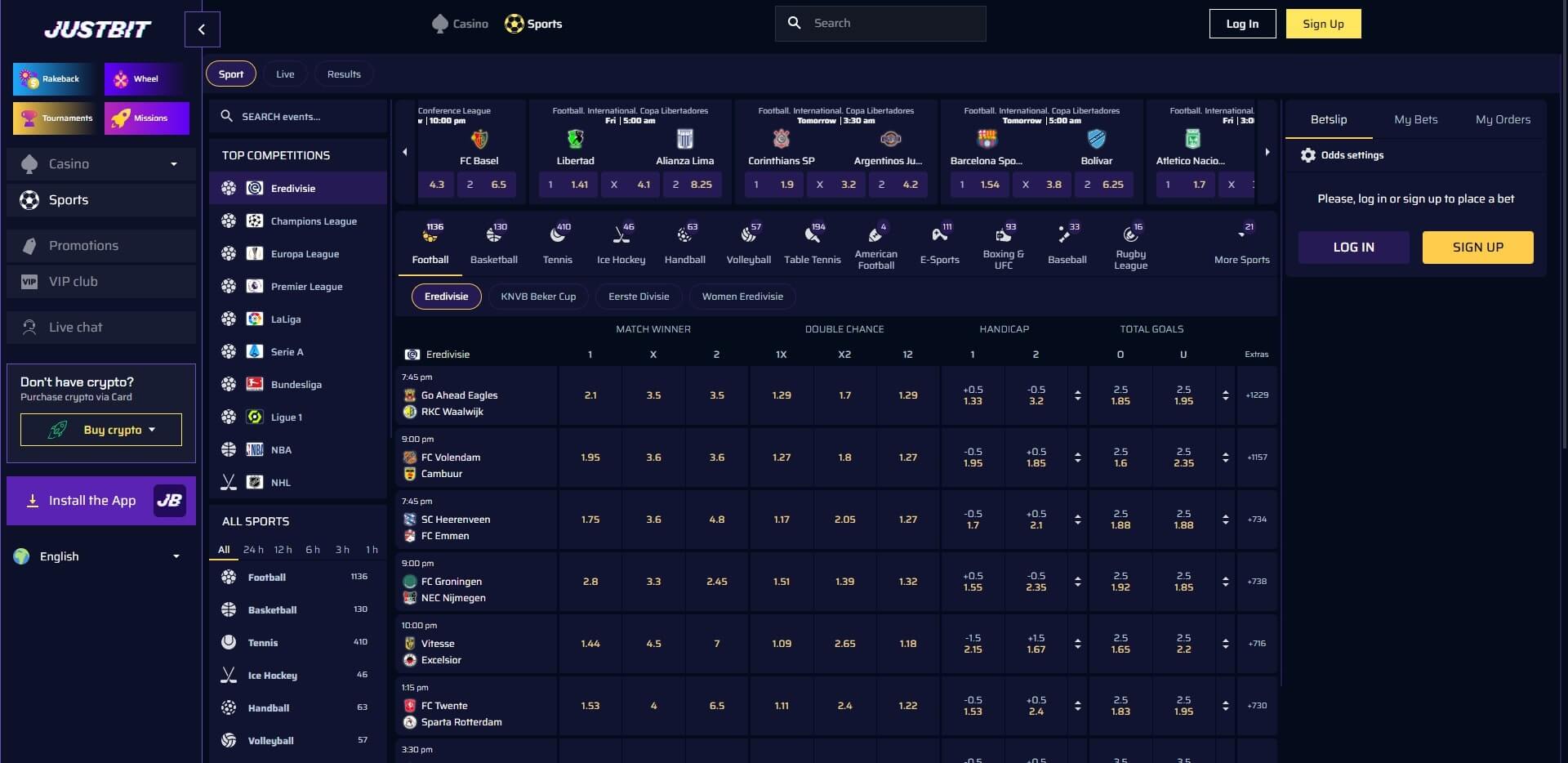Open the Results tab
The image size is (1568, 763).
coord(343,74)
